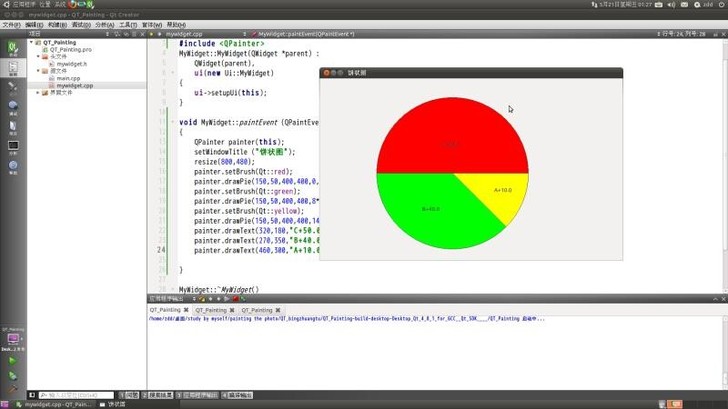Open the QT_Painting build target selector

(13, 339)
